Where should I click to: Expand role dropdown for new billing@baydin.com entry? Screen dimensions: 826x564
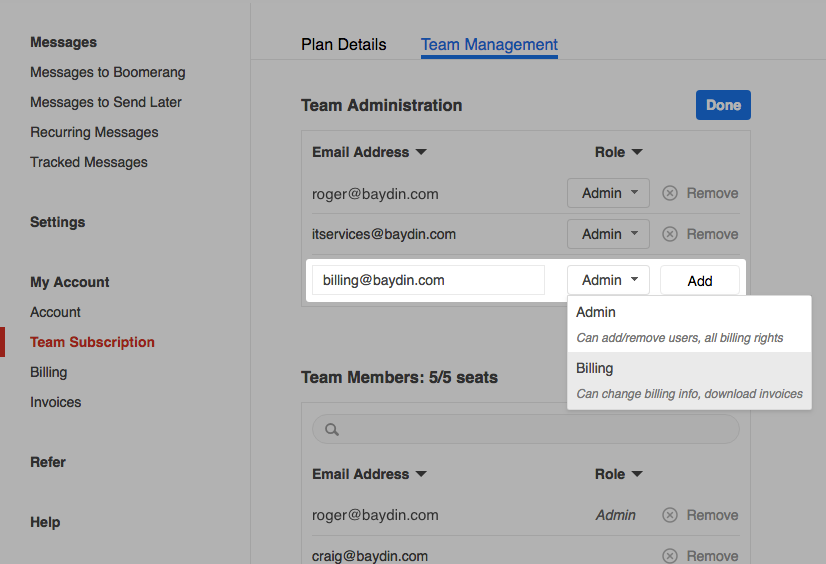(608, 280)
